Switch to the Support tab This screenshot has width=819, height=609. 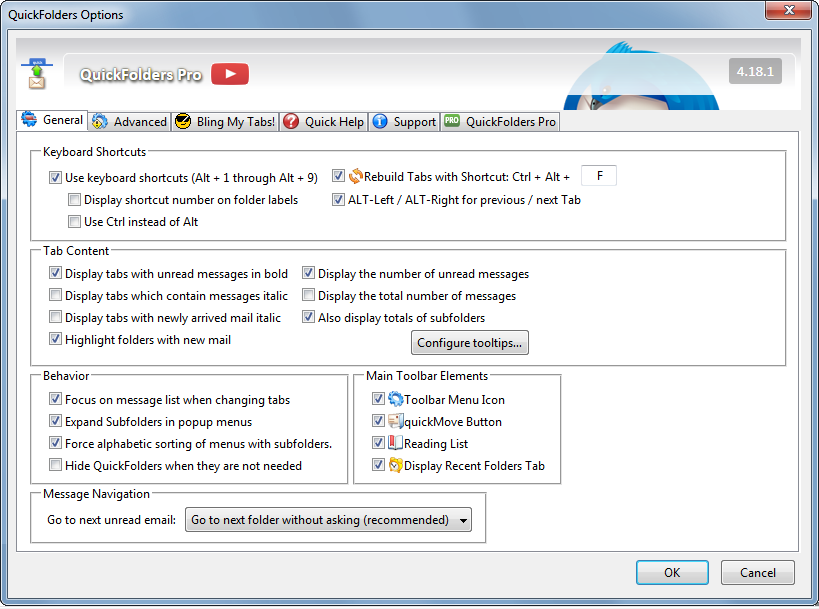pos(404,122)
